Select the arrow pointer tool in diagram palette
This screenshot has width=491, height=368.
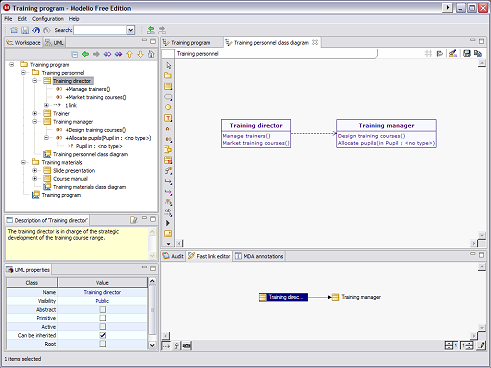tap(168, 65)
